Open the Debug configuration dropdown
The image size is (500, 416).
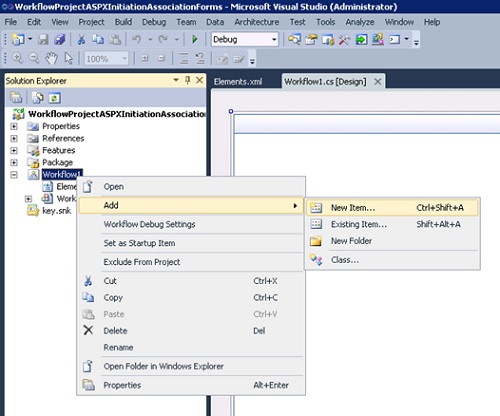pyautogui.click(x=274, y=39)
